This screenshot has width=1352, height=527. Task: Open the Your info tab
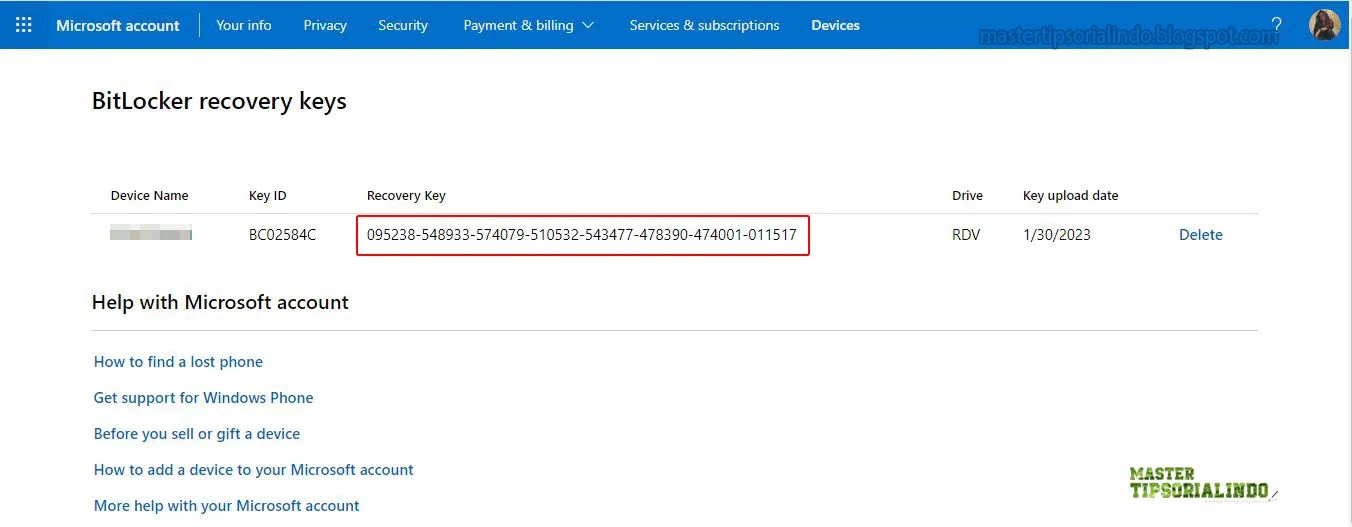pos(244,25)
